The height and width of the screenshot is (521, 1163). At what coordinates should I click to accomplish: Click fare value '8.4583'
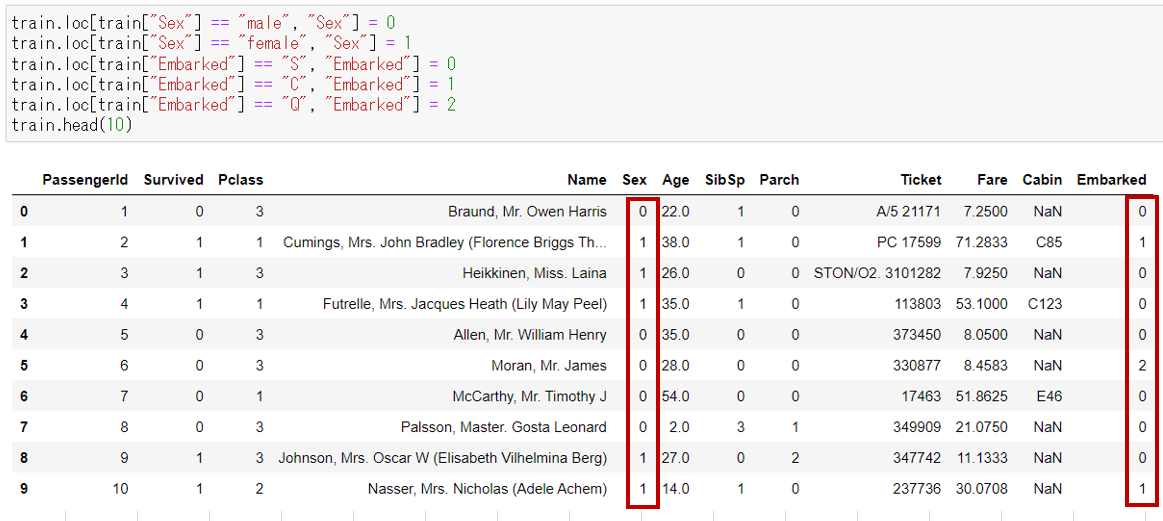(986, 365)
